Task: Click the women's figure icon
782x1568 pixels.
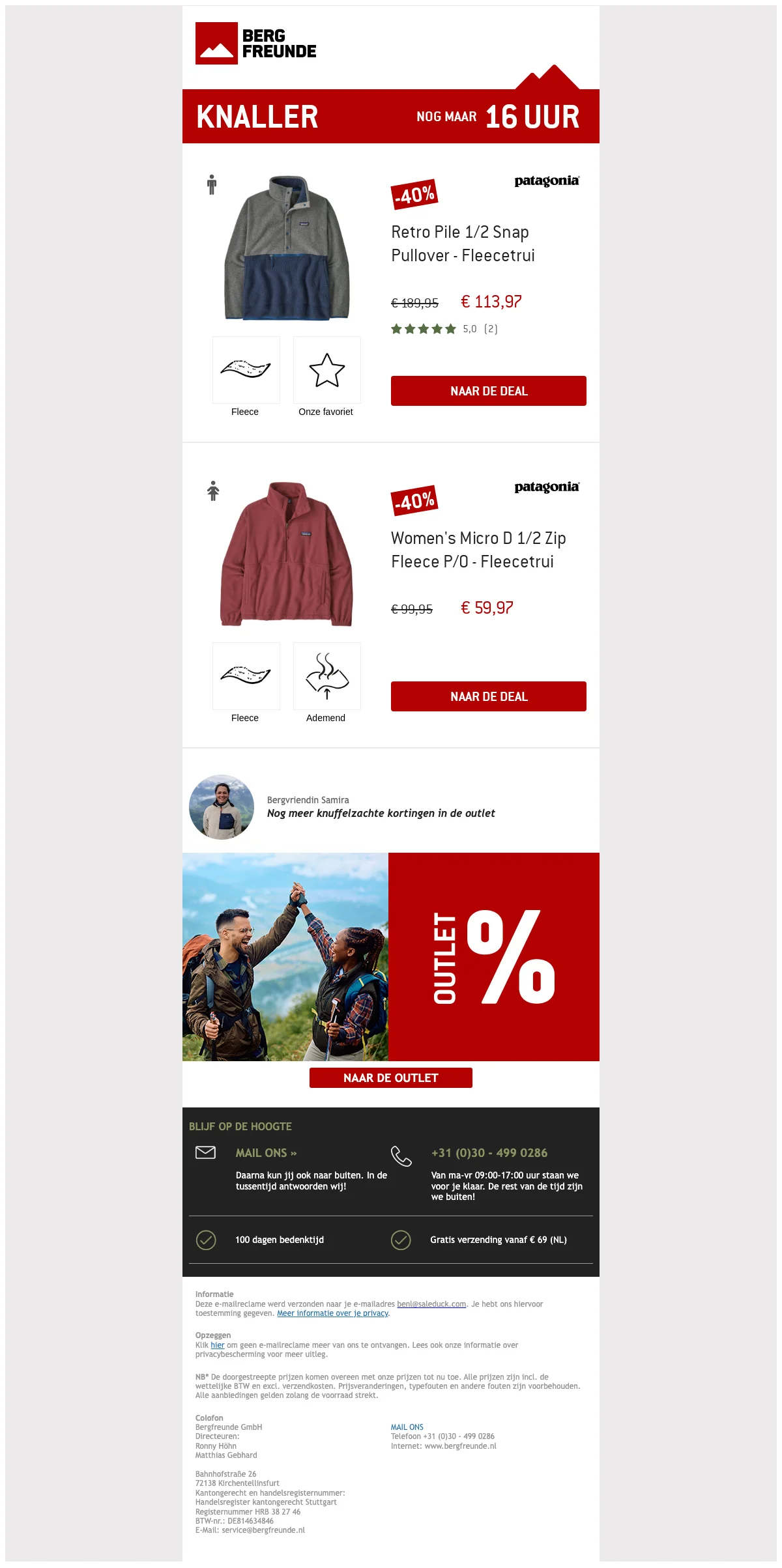Action: 213,491
